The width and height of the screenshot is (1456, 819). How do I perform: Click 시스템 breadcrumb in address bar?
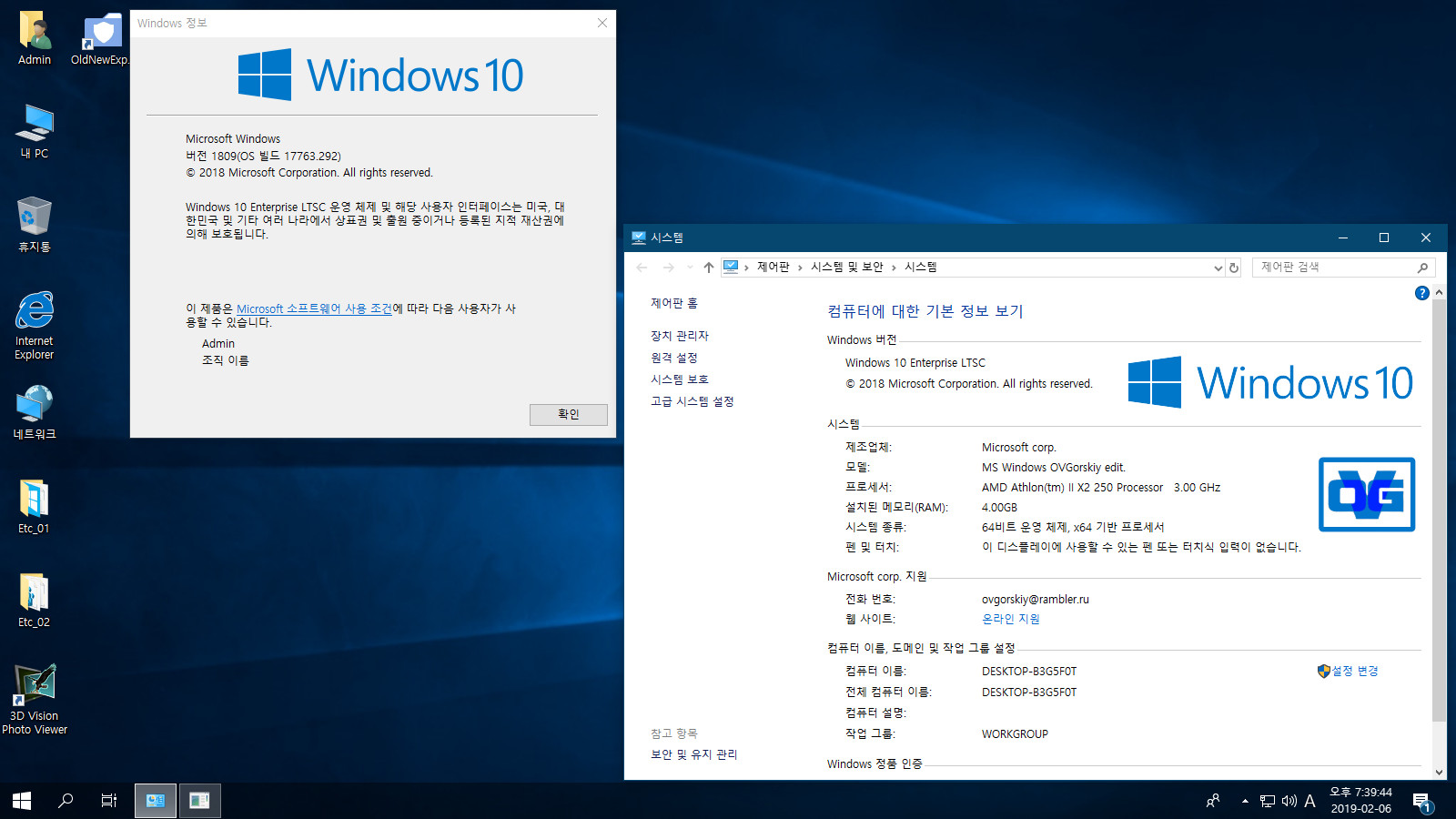[x=921, y=267]
